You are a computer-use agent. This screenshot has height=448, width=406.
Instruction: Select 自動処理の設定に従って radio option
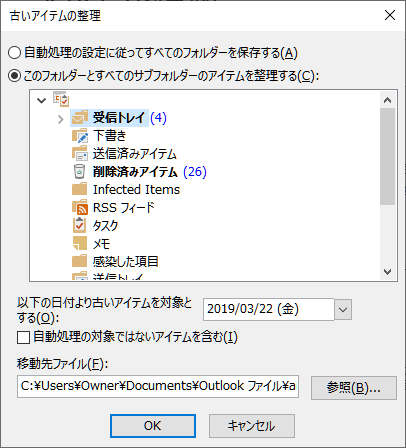coord(14,53)
